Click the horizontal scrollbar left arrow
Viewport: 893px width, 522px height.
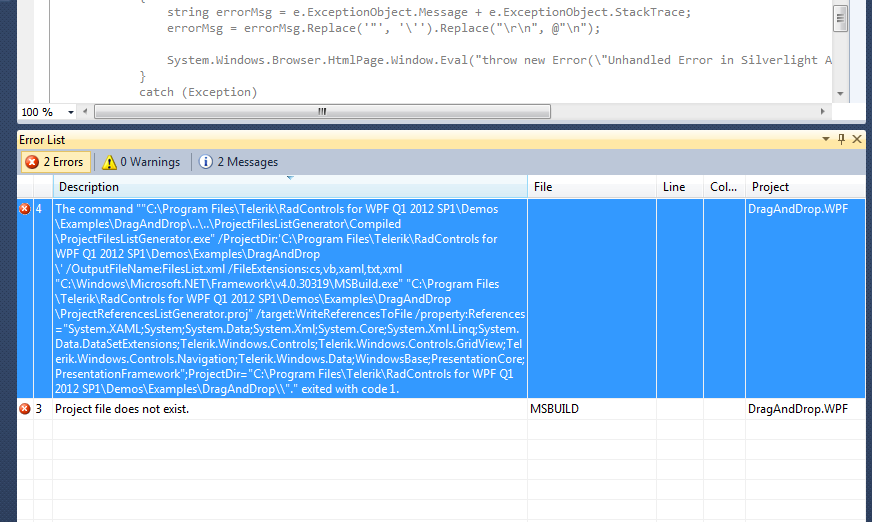[x=85, y=112]
